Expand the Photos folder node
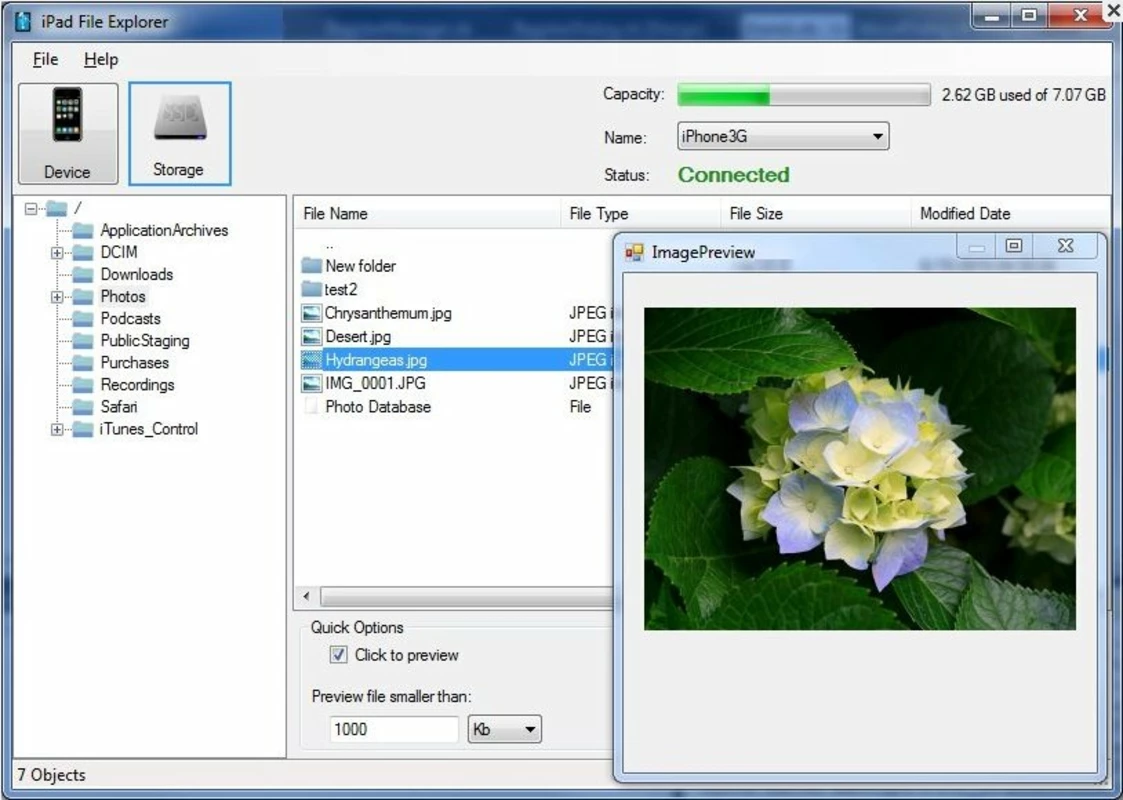 [57, 297]
